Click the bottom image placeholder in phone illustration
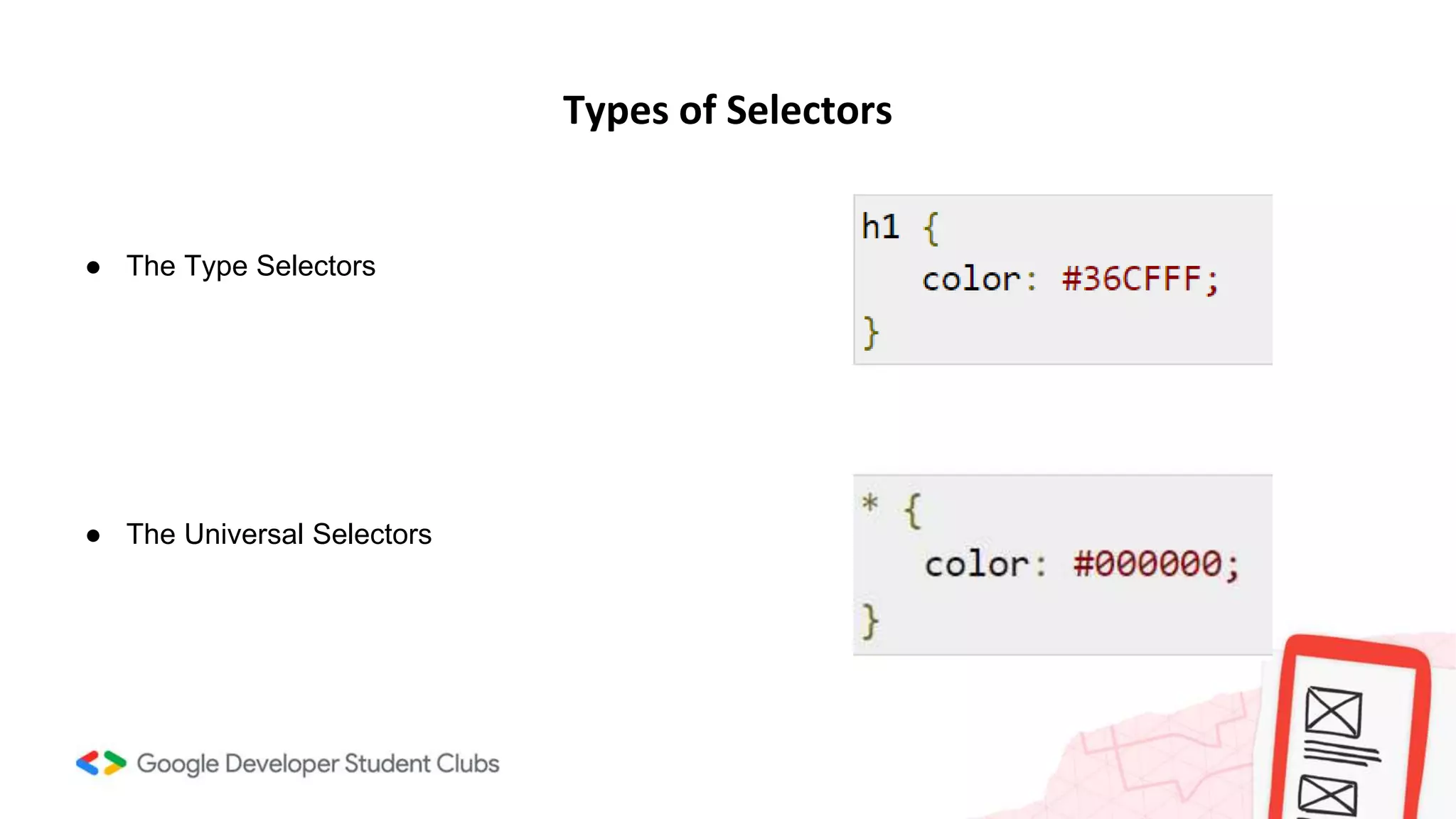The height and width of the screenshot is (819, 1456). pyautogui.click(x=1327, y=796)
